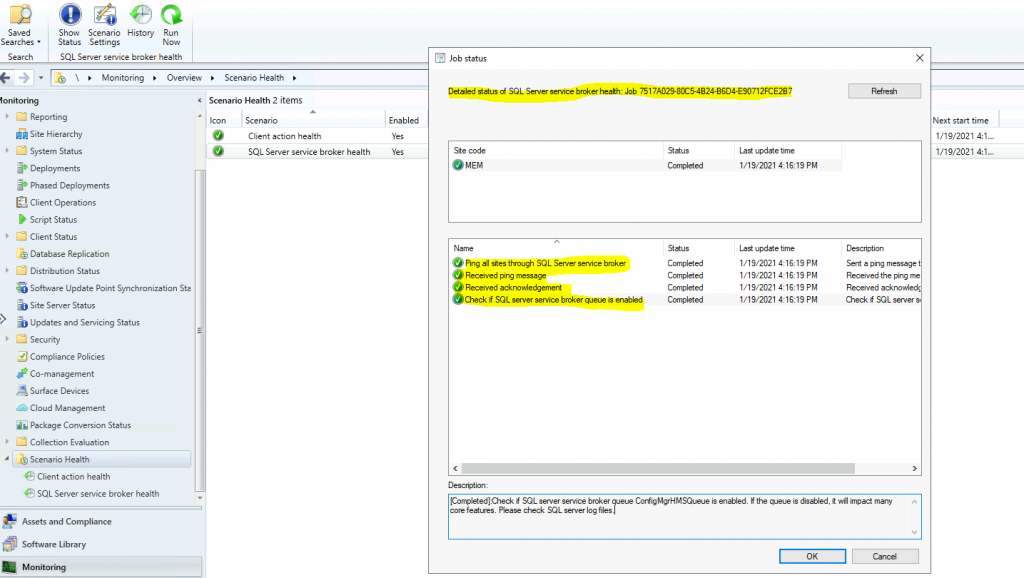Click the Refresh button in Job status
Image resolution: width=1024 pixels, height=578 pixels.
point(884,91)
